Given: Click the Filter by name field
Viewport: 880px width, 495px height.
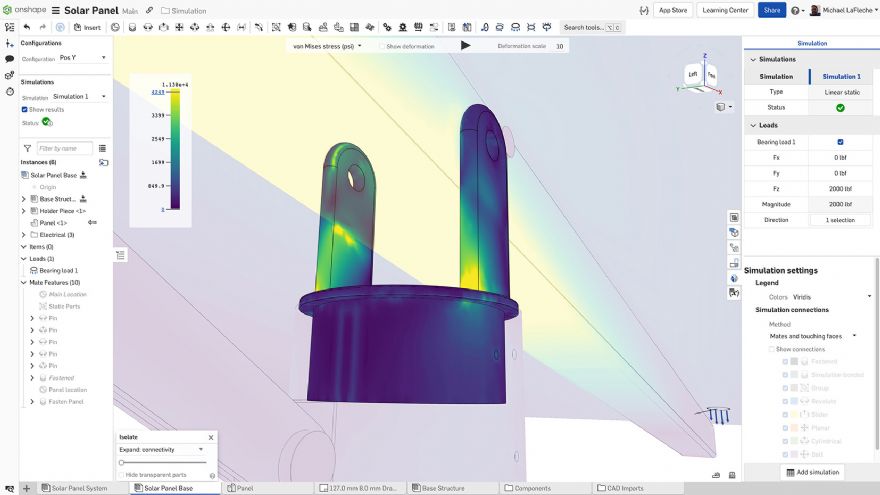Looking at the screenshot, I should point(65,148).
